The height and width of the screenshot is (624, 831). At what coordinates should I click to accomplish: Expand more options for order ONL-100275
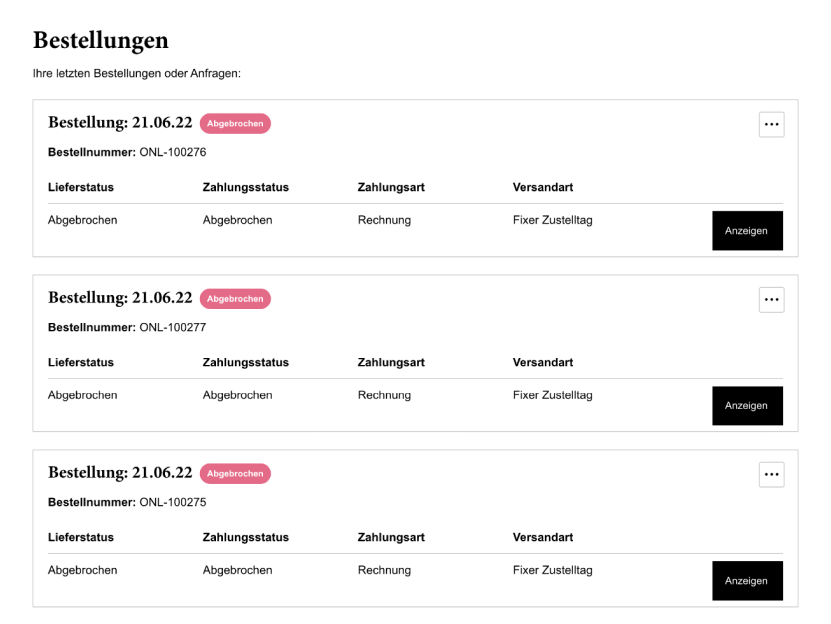point(771,475)
